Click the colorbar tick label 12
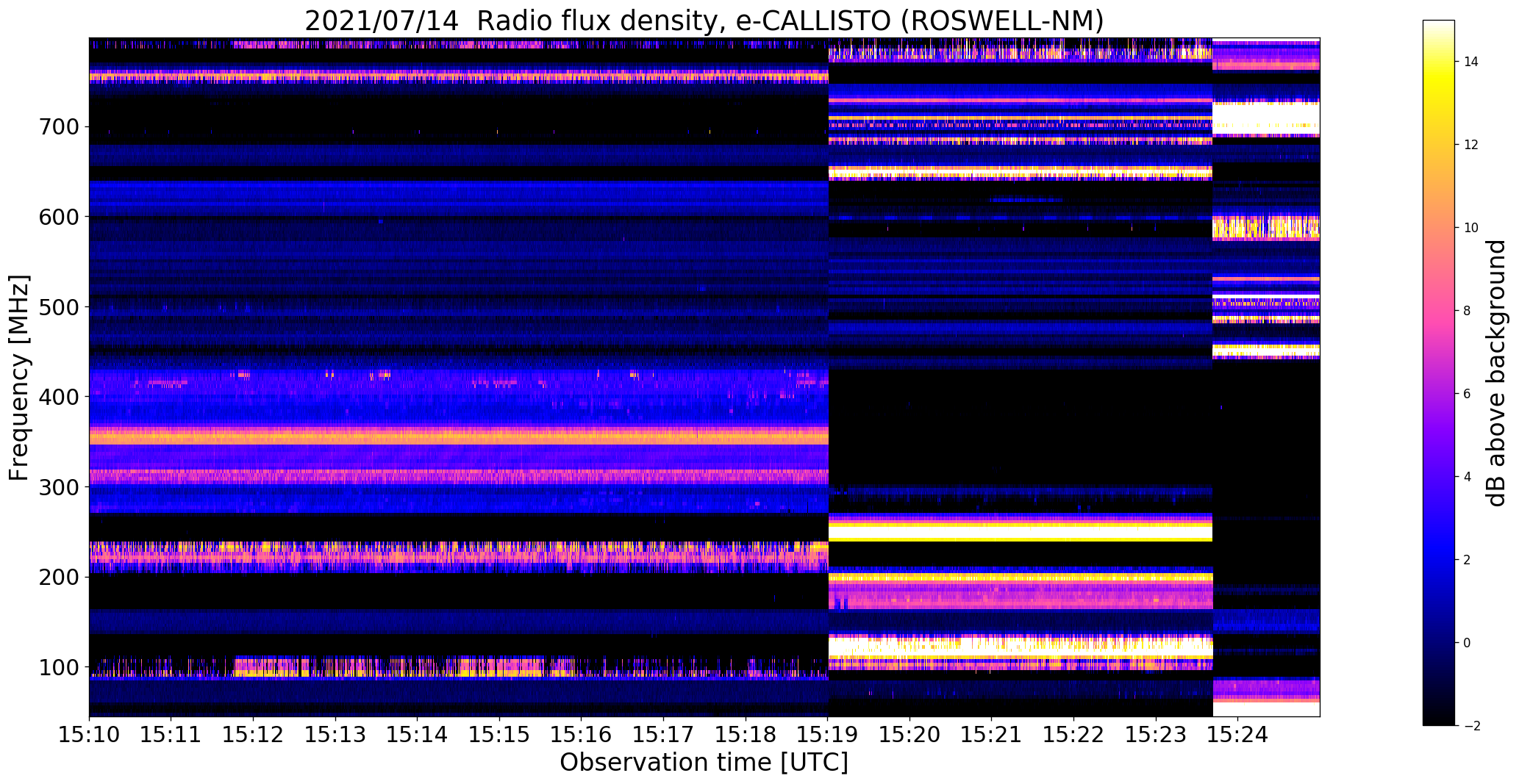Screen dimensions: 1519x784 pos(1471,145)
